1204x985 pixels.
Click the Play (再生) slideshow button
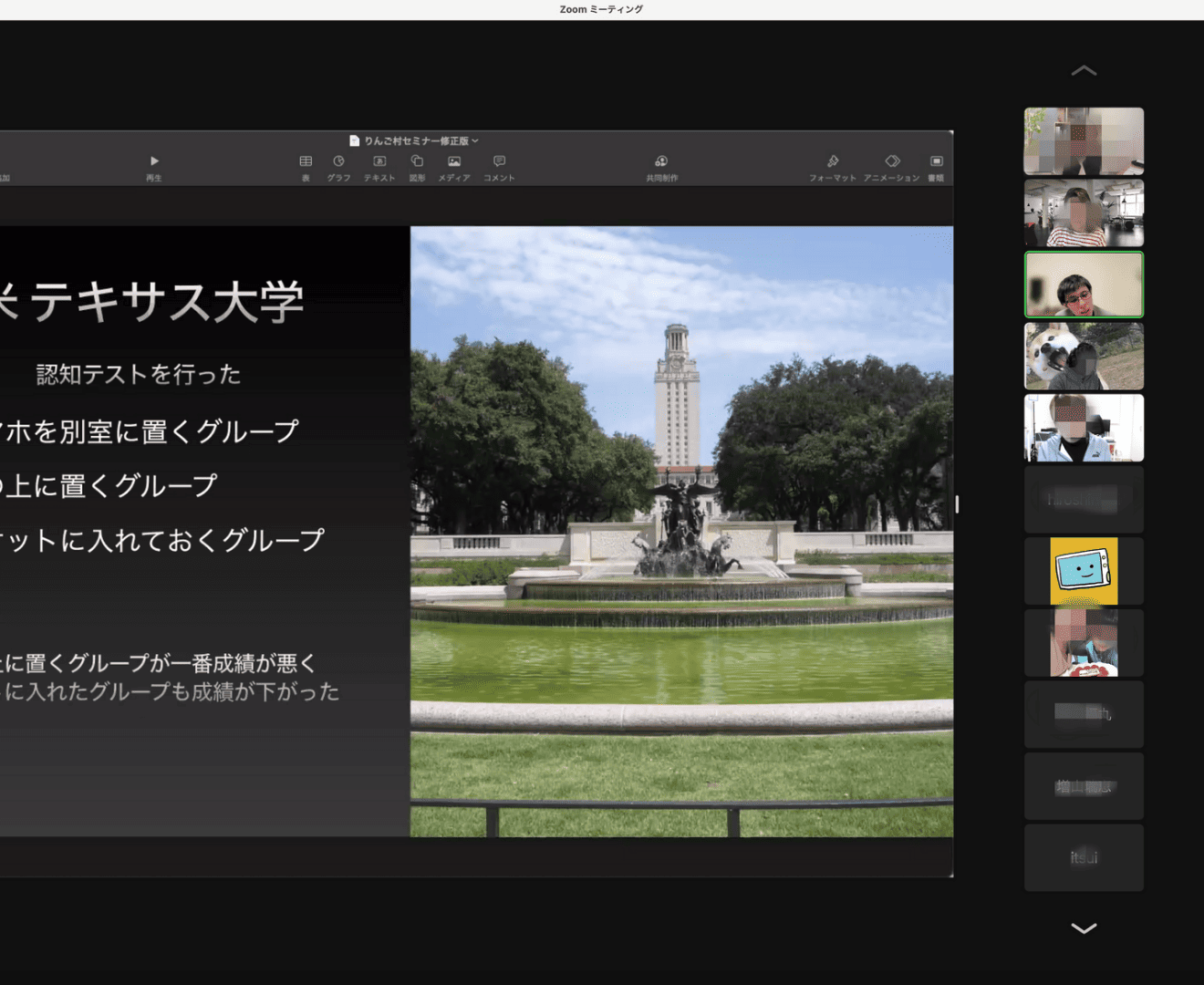point(154,165)
